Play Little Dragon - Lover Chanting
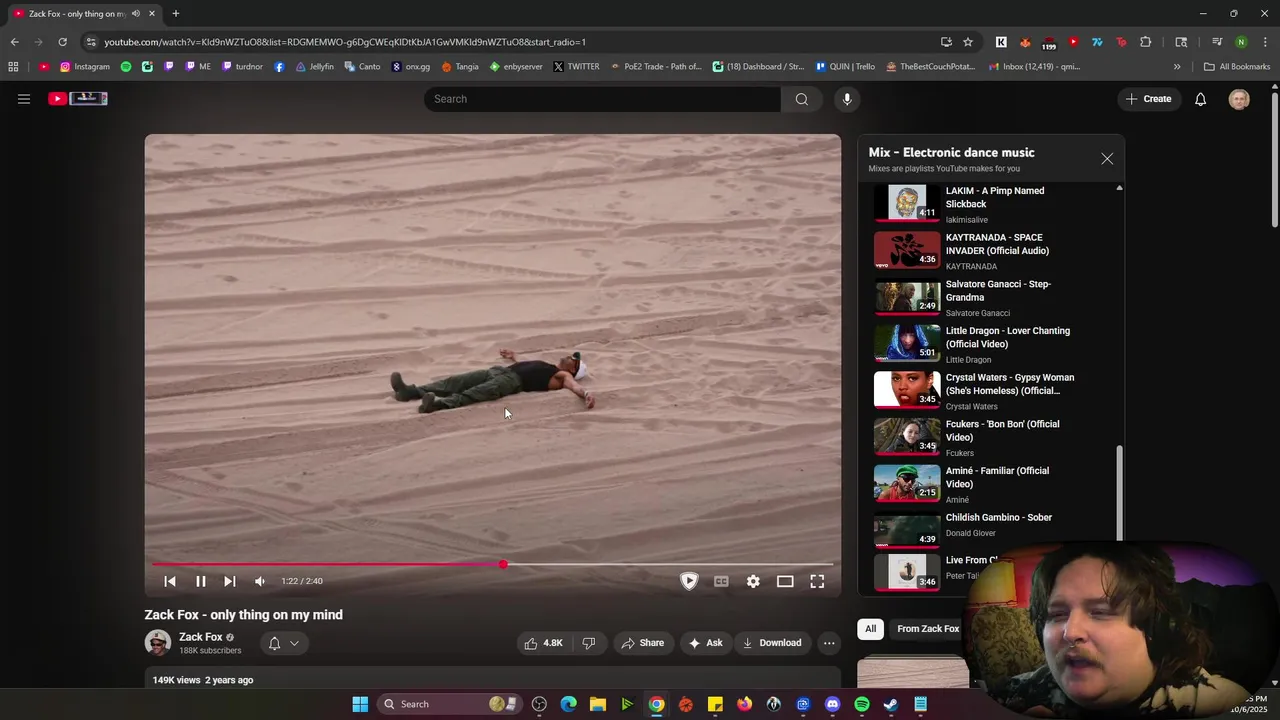This screenshot has width=1280, height=720. (x=994, y=344)
